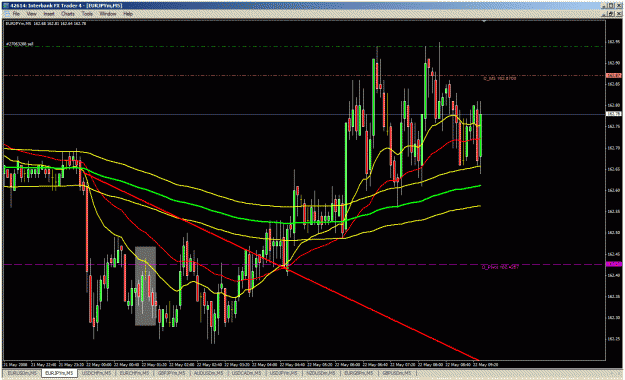Click the EURJPYm,M5 OHLC header text
625x380 pixels.
click(x=45, y=24)
